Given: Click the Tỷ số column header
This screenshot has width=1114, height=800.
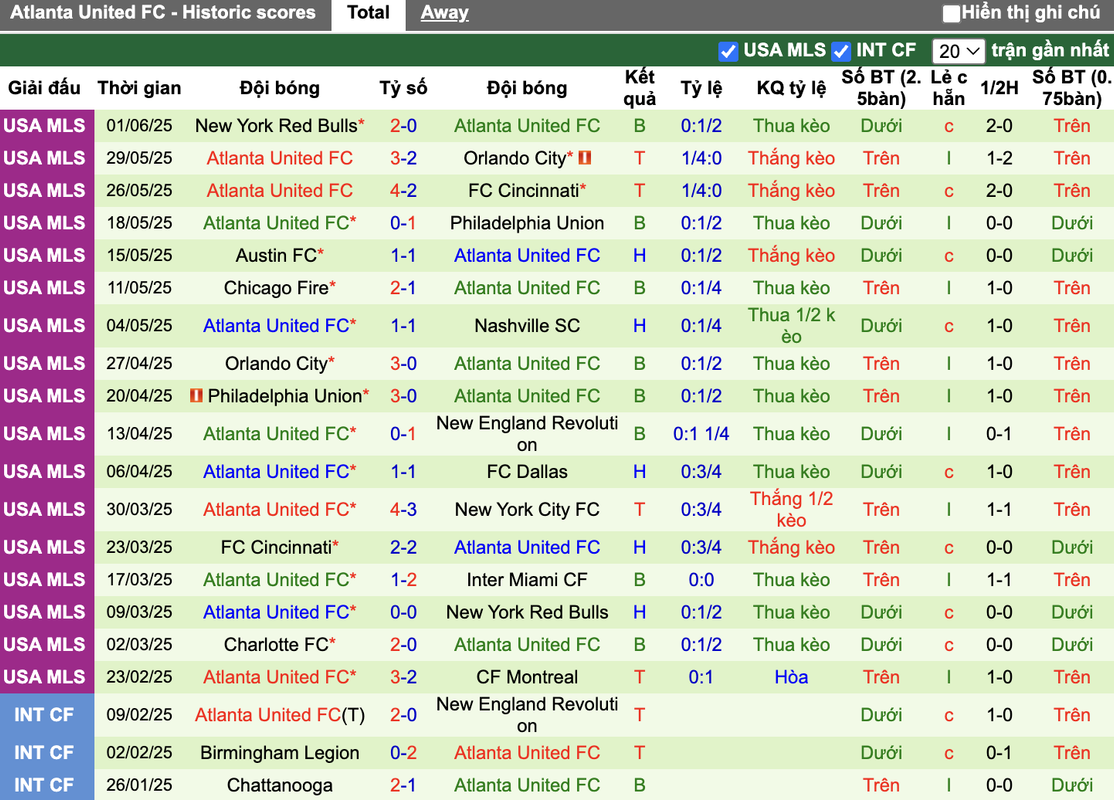Looking at the screenshot, I should (x=403, y=88).
